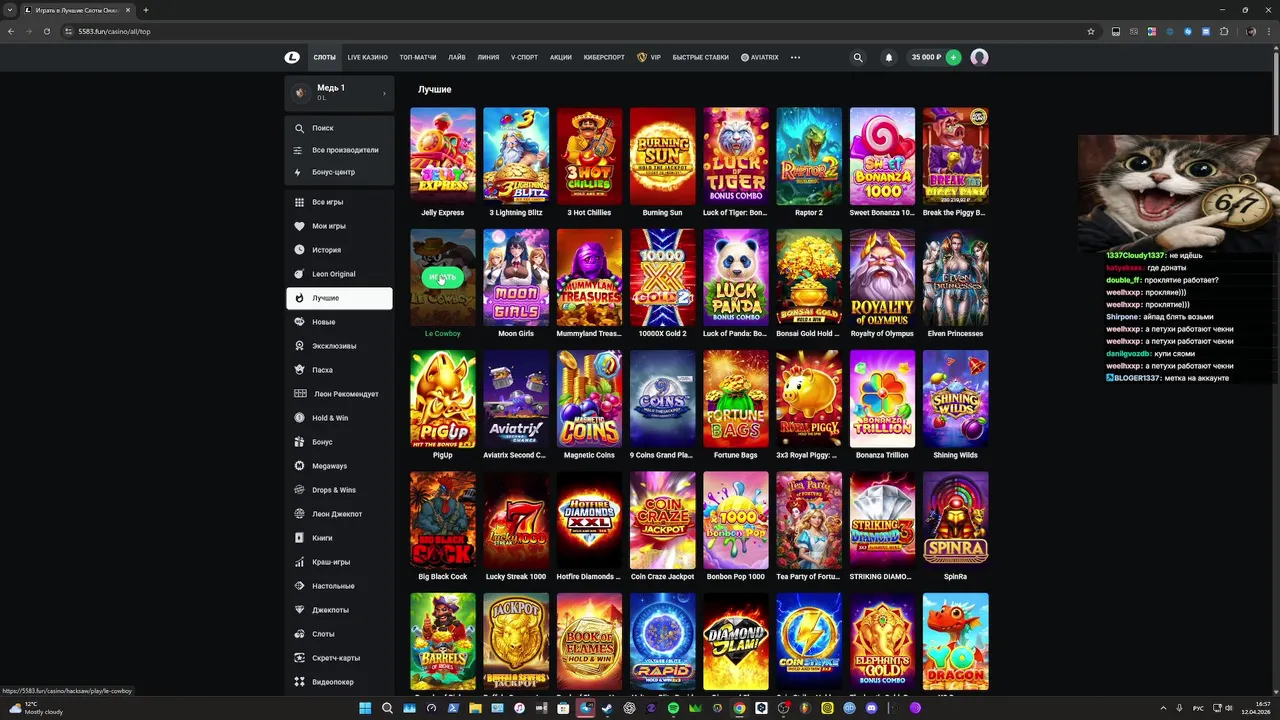Viewport: 1280px width, 720px height.
Task: Open Бонус gift category in sidebar
Action: coord(339,442)
